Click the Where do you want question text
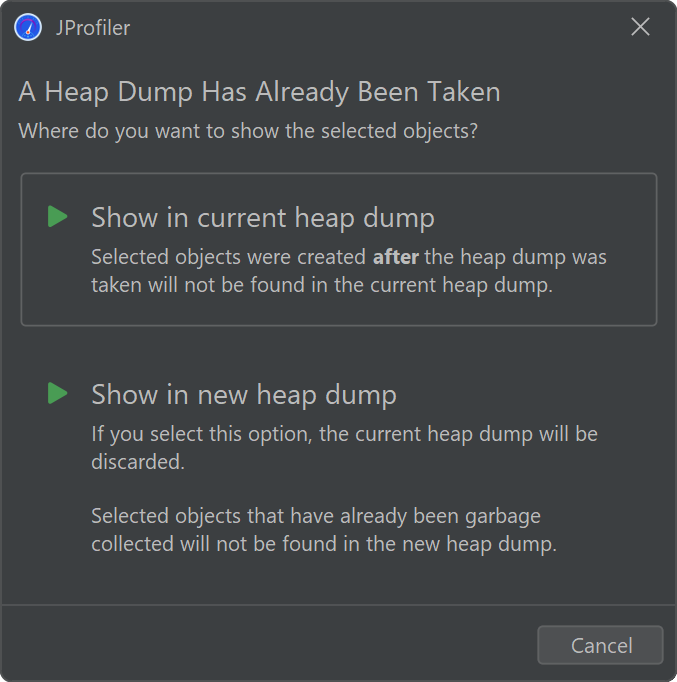The image size is (677, 682). pyautogui.click(x=248, y=131)
